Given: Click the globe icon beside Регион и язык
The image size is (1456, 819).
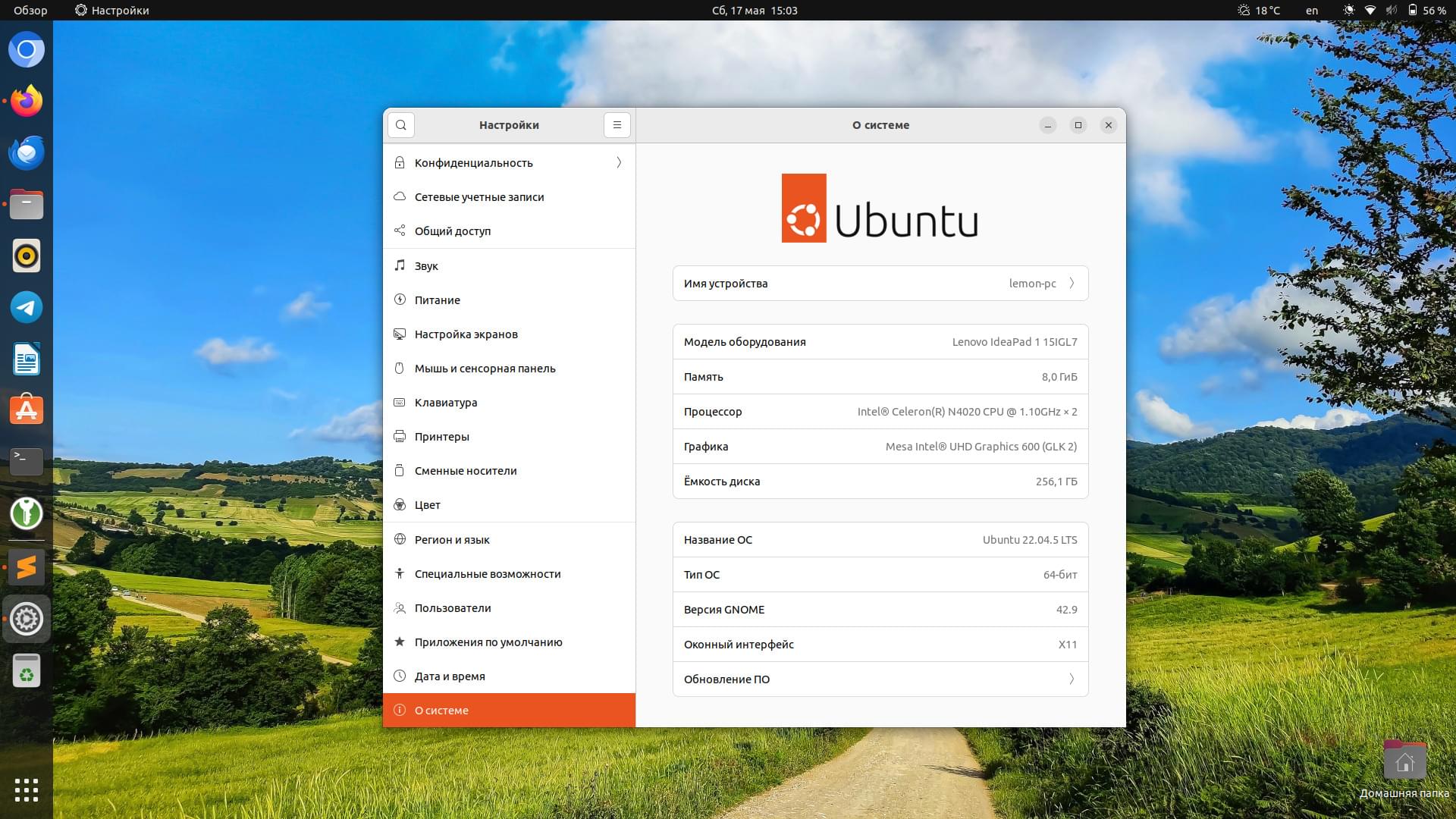Looking at the screenshot, I should (400, 539).
